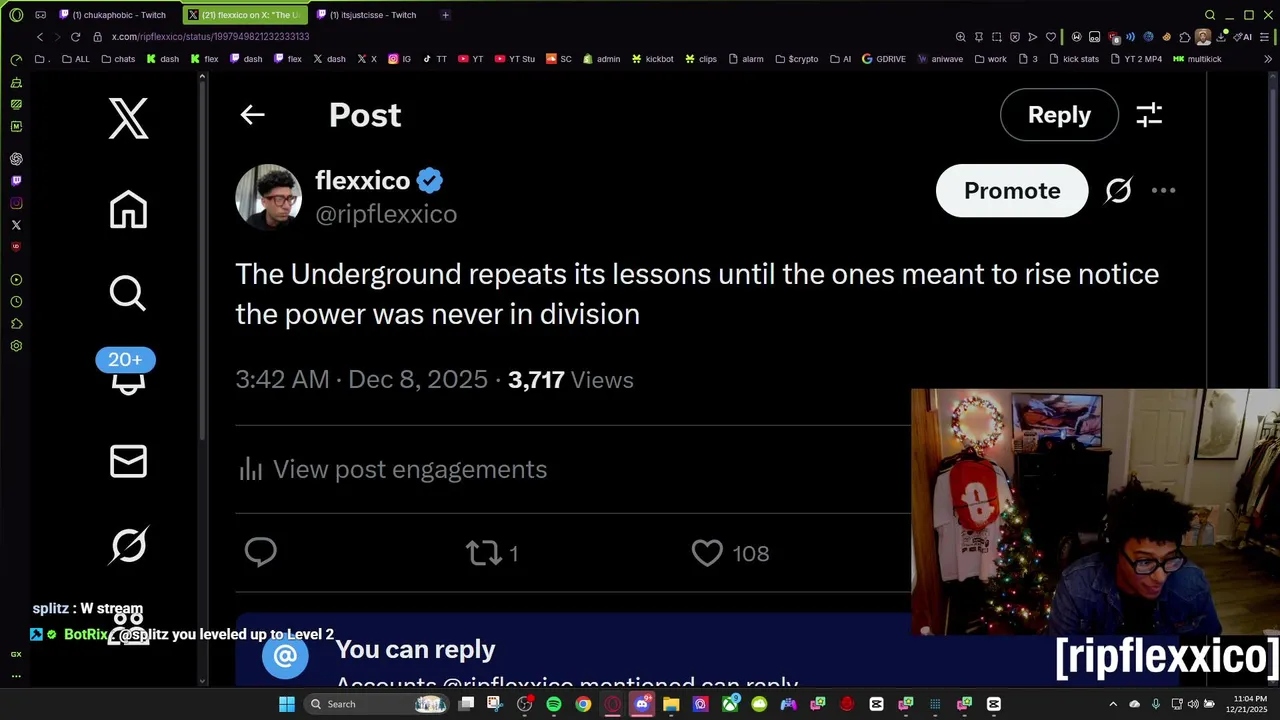Open the three-dot more menu on post

tap(1163, 190)
